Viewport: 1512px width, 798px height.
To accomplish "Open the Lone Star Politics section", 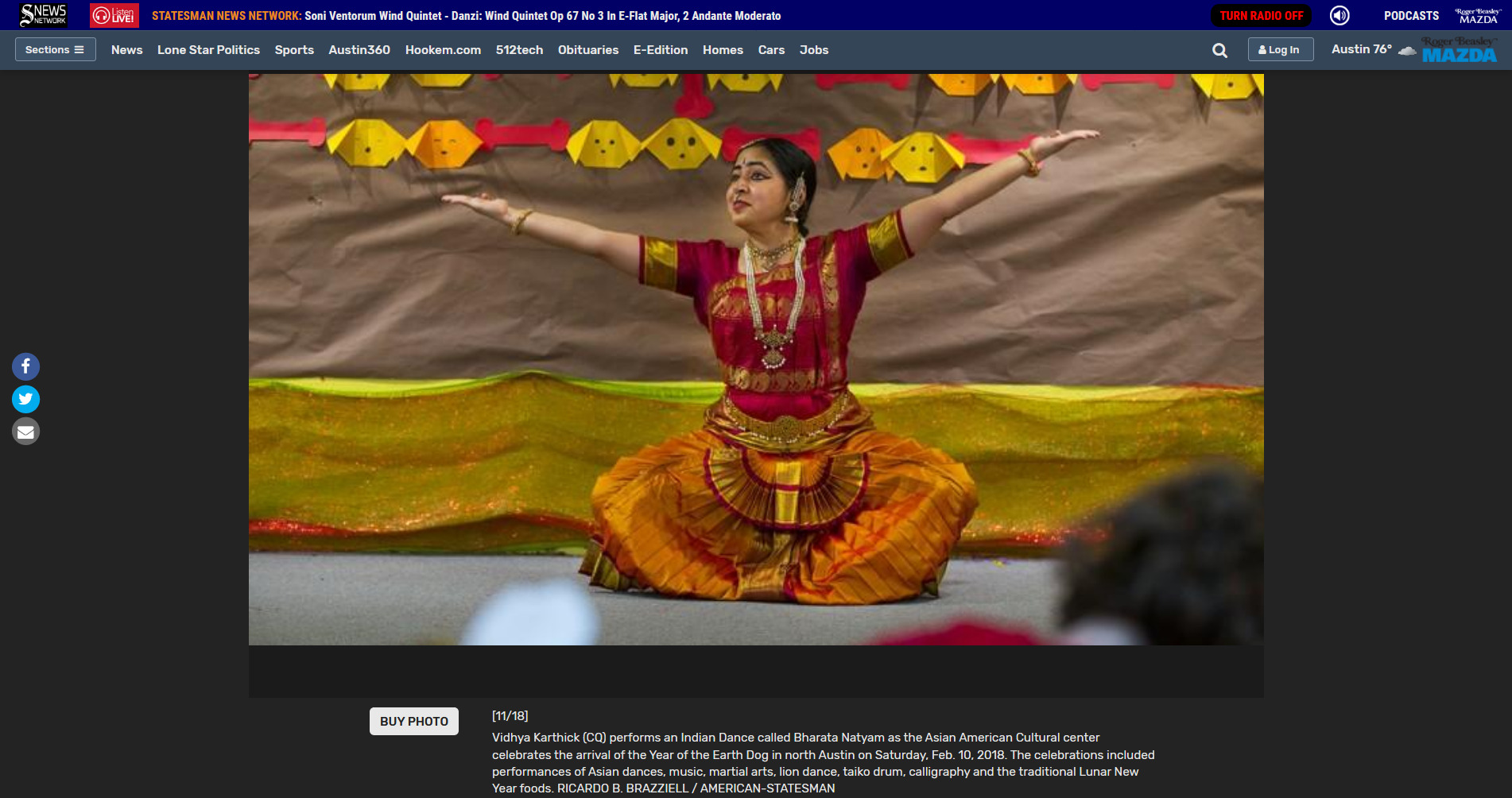I will pos(208,49).
